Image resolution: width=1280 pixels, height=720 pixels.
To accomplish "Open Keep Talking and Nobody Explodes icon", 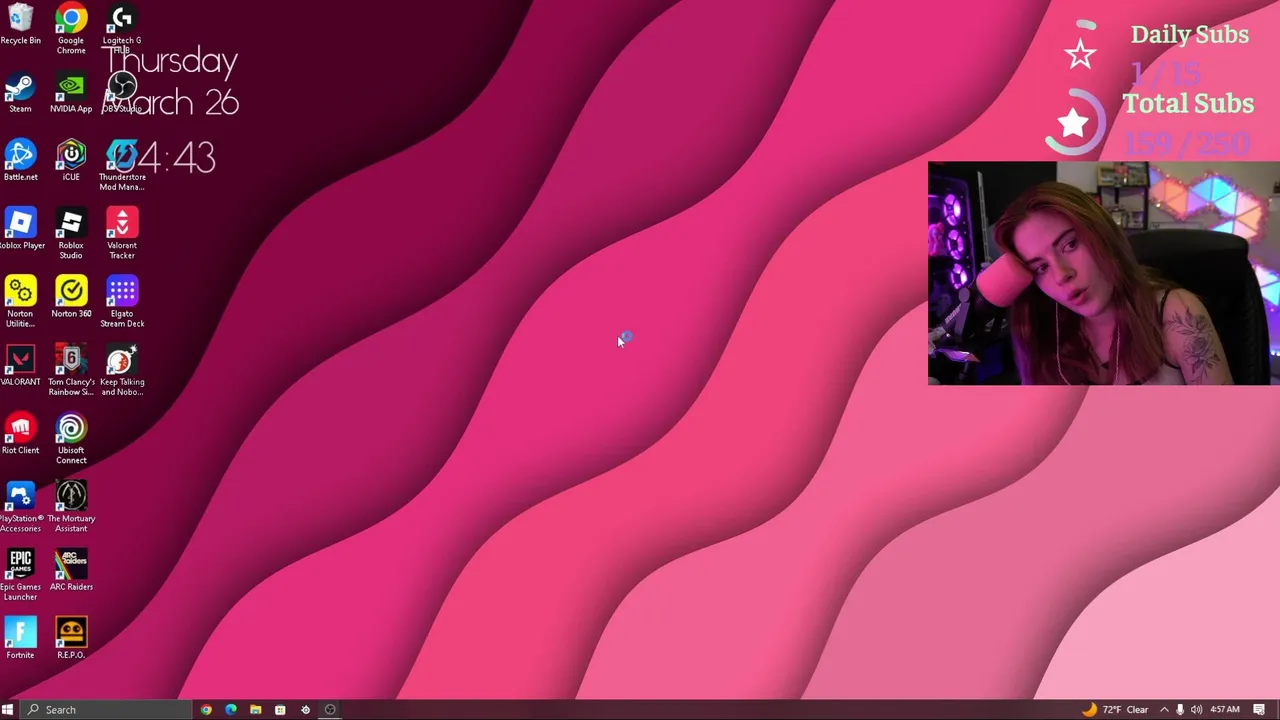I will pyautogui.click(x=122, y=370).
